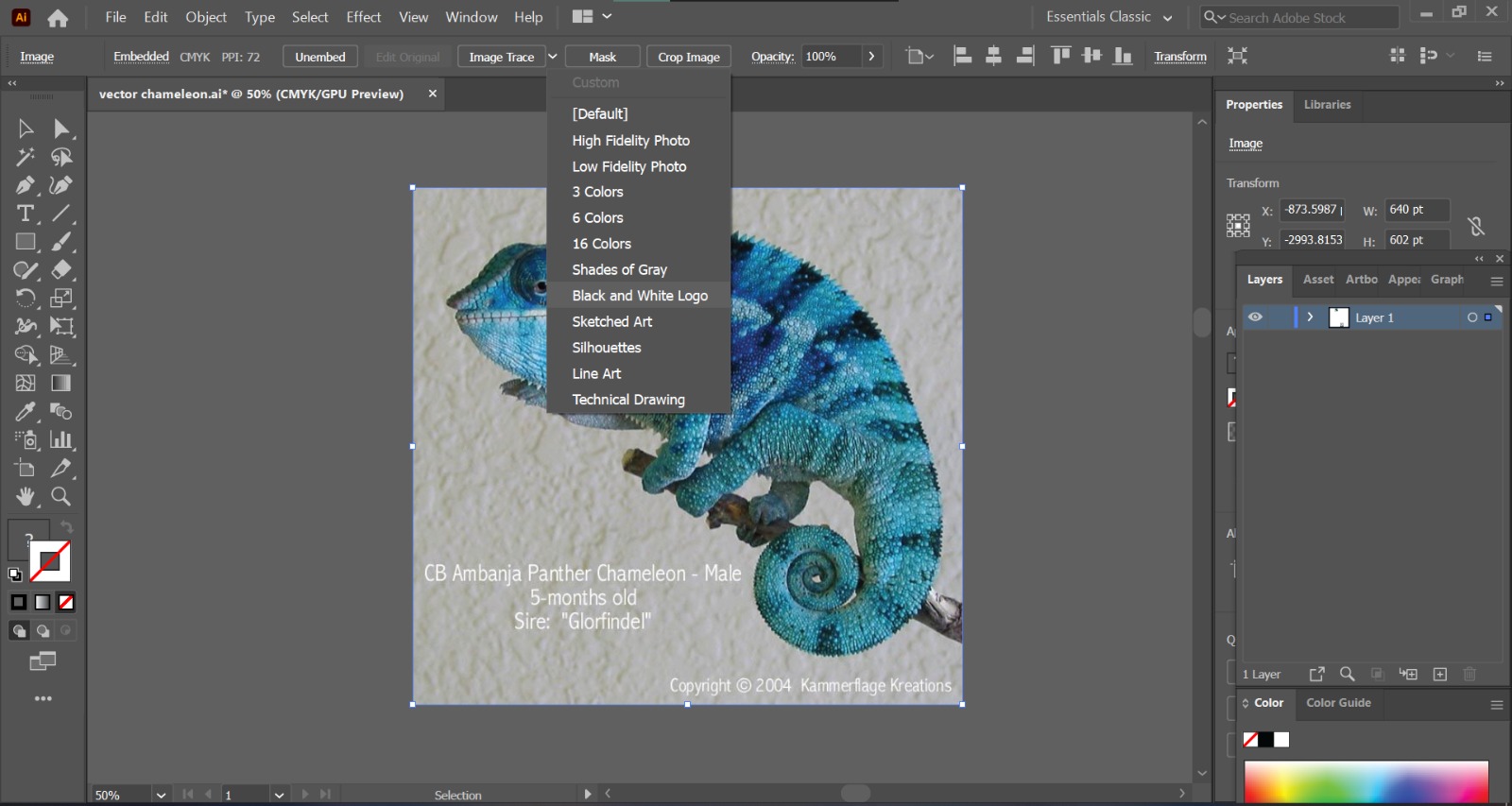Switch to the Libraries tab

(1327, 105)
